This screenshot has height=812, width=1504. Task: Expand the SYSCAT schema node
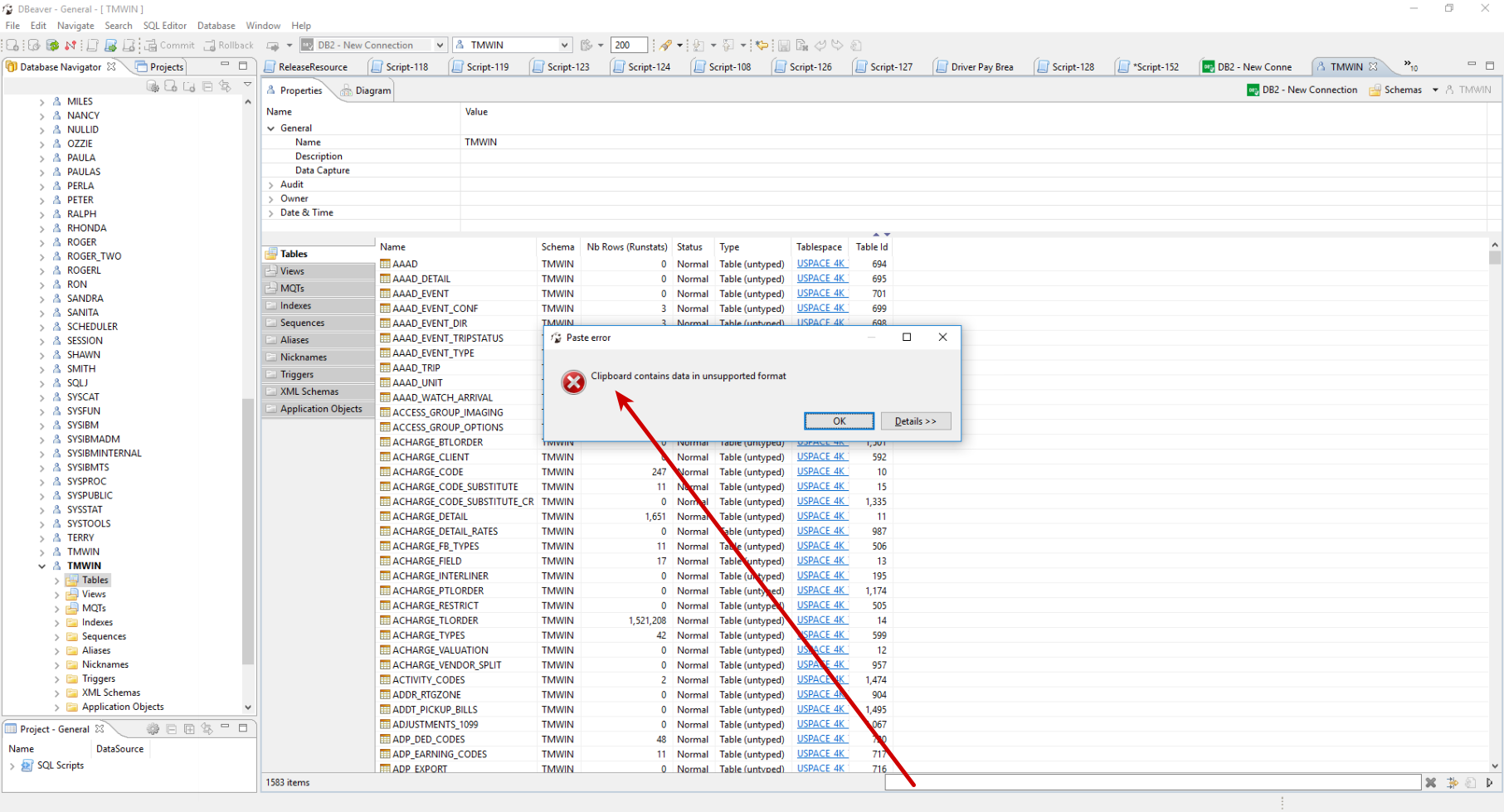(41, 397)
